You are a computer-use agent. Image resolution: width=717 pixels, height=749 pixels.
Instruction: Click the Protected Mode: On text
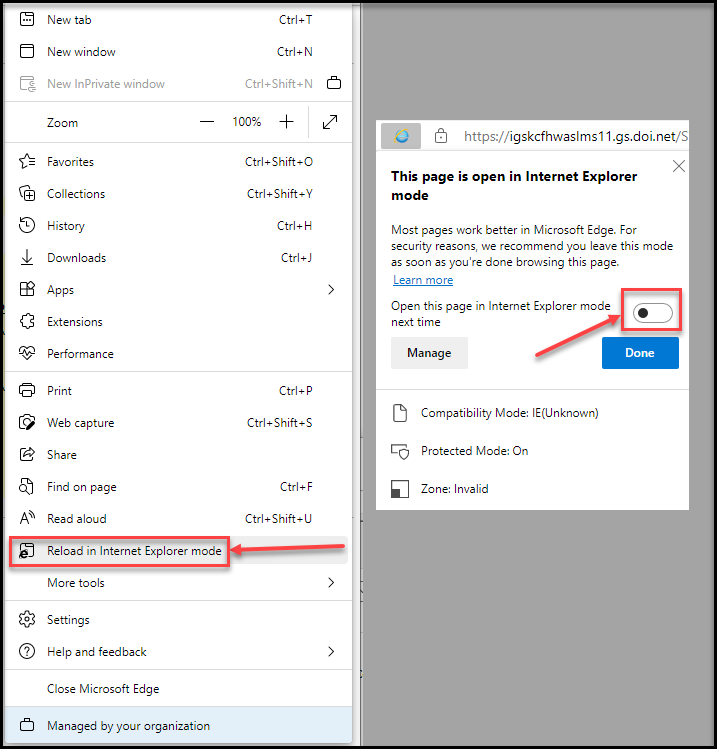tap(474, 451)
